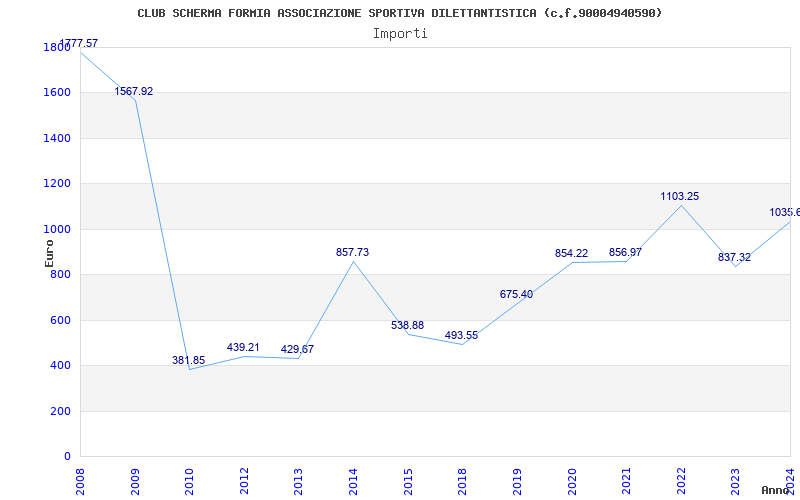Click the 2019 year tick label

517,482
